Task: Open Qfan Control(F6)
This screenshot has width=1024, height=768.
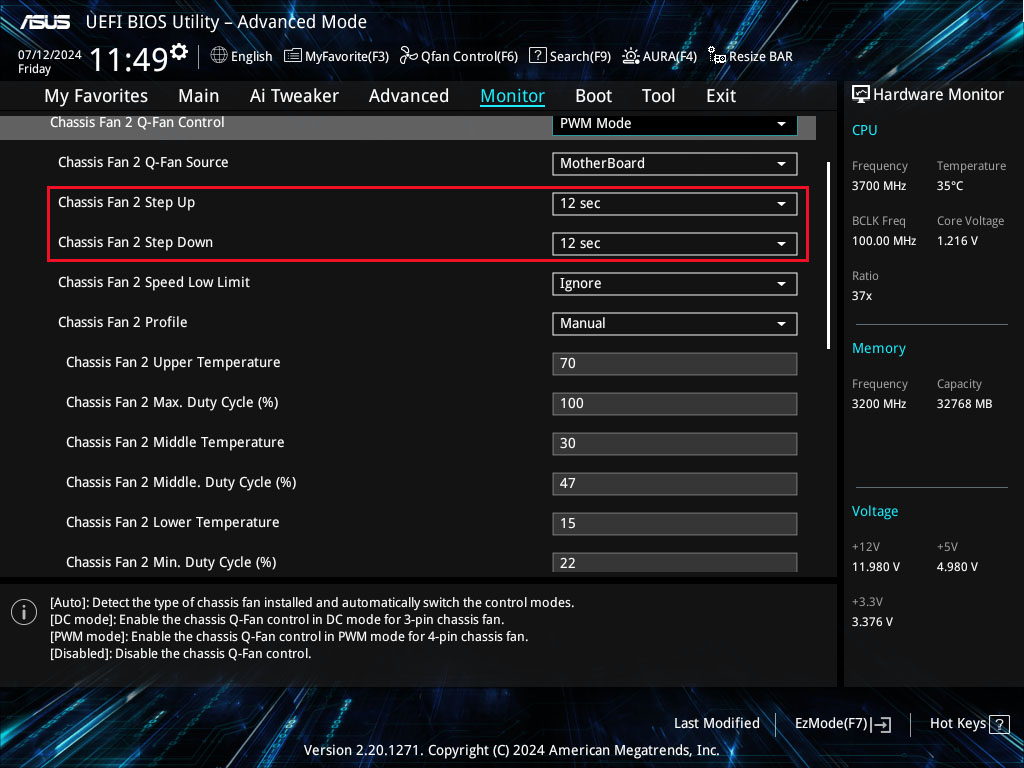Action: click(x=458, y=56)
